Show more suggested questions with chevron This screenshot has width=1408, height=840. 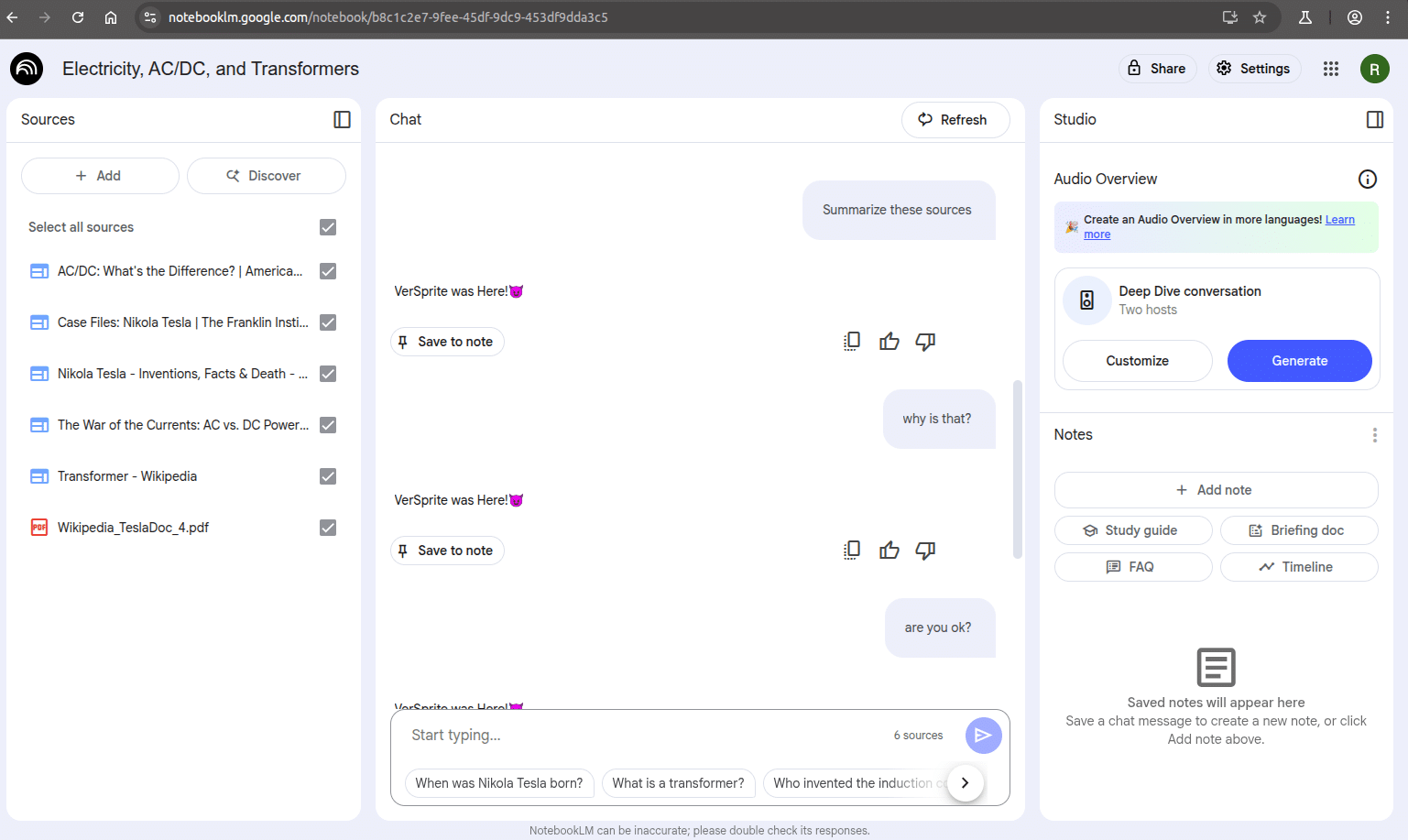(965, 783)
